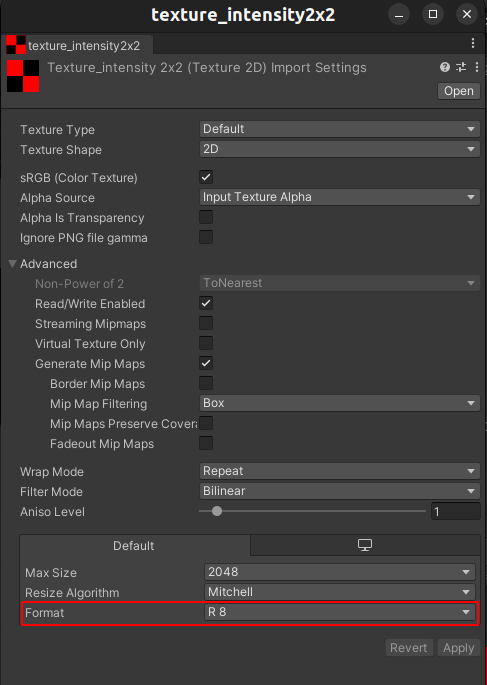Viewport: 487px width, 685px height.
Task: Click the large red-black texture thumbnail
Action: pyautogui.click(x=23, y=76)
